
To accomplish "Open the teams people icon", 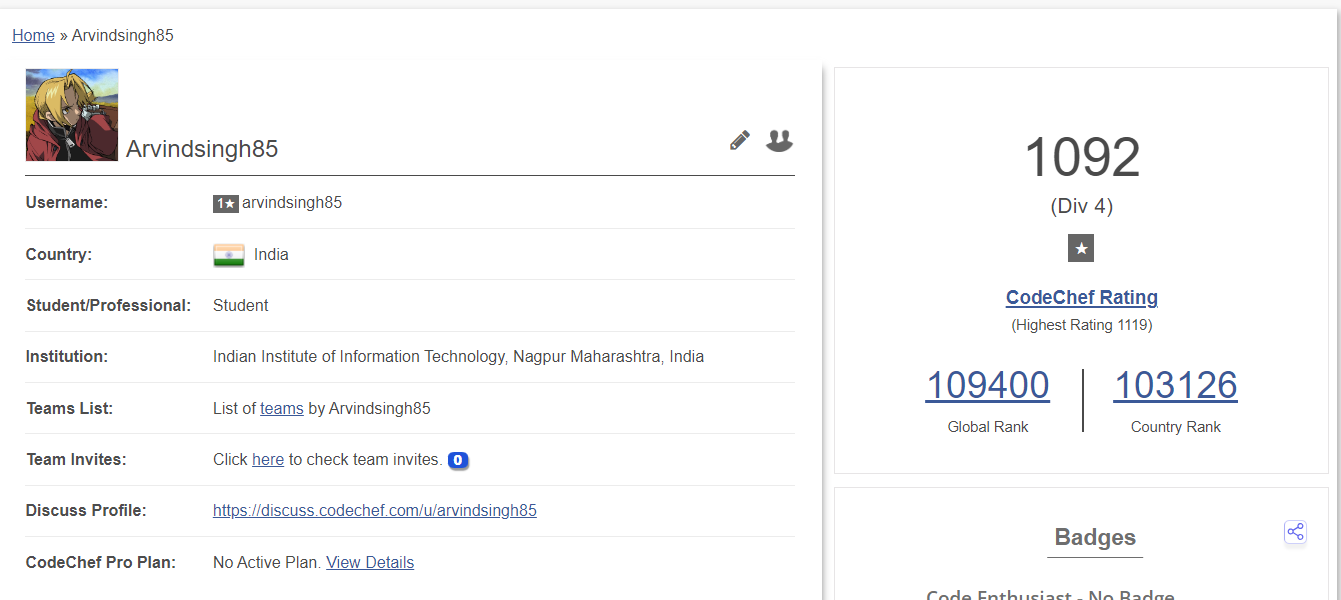I will click(779, 141).
